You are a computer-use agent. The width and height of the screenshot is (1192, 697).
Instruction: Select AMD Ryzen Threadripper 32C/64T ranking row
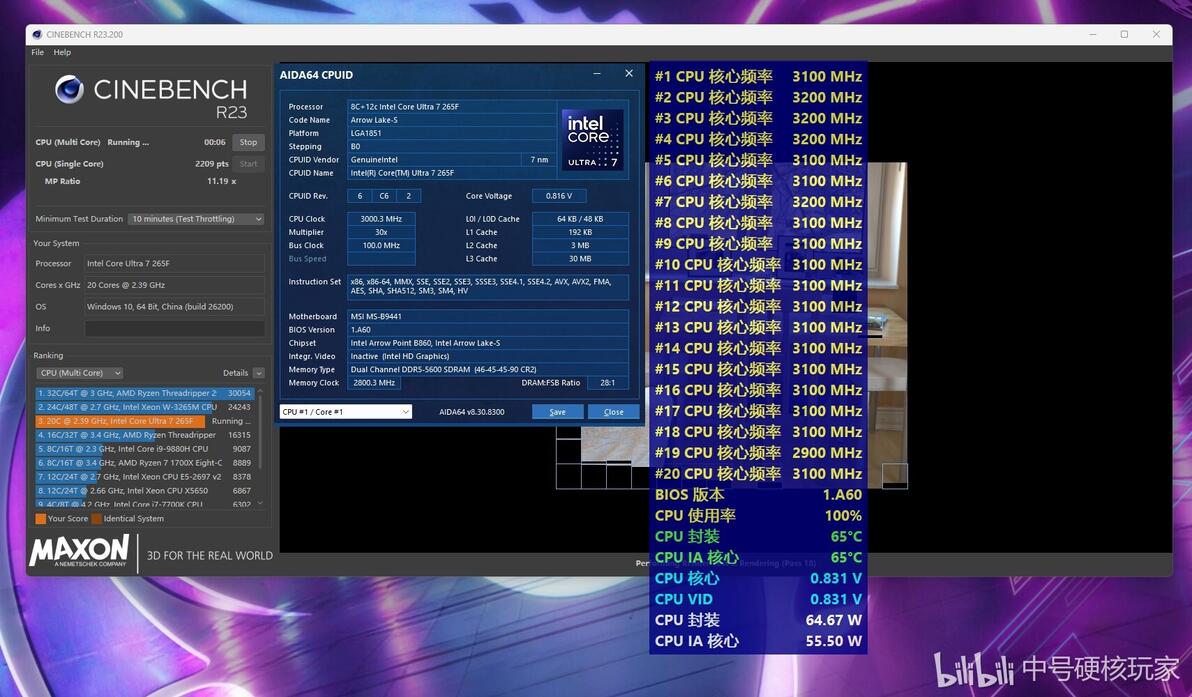click(x=144, y=393)
